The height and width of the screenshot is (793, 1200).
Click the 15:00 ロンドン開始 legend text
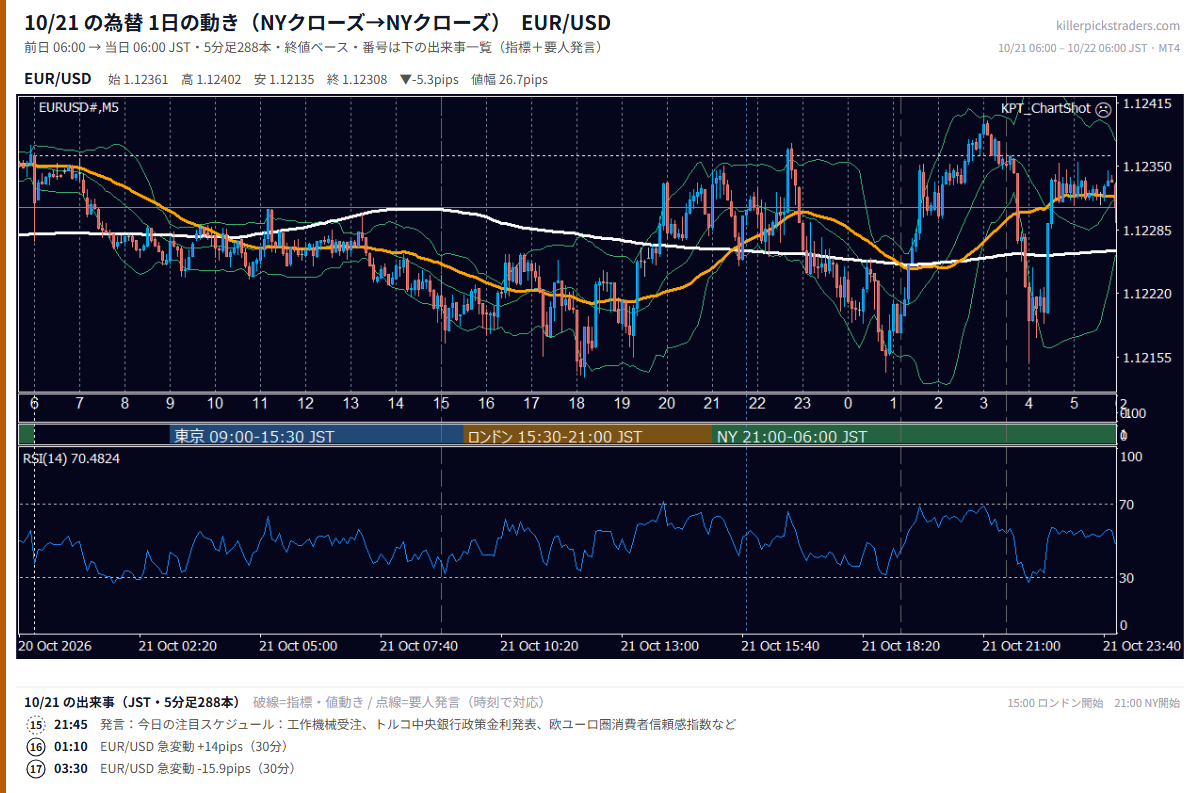[1055, 703]
